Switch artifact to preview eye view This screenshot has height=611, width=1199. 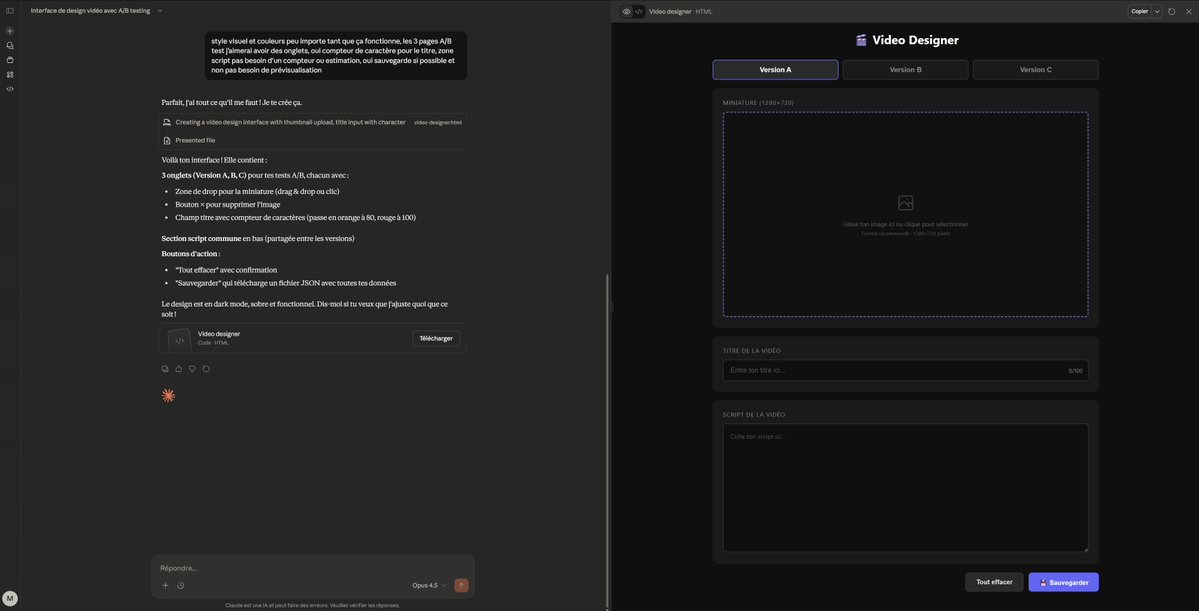pyautogui.click(x=626, y=11)
